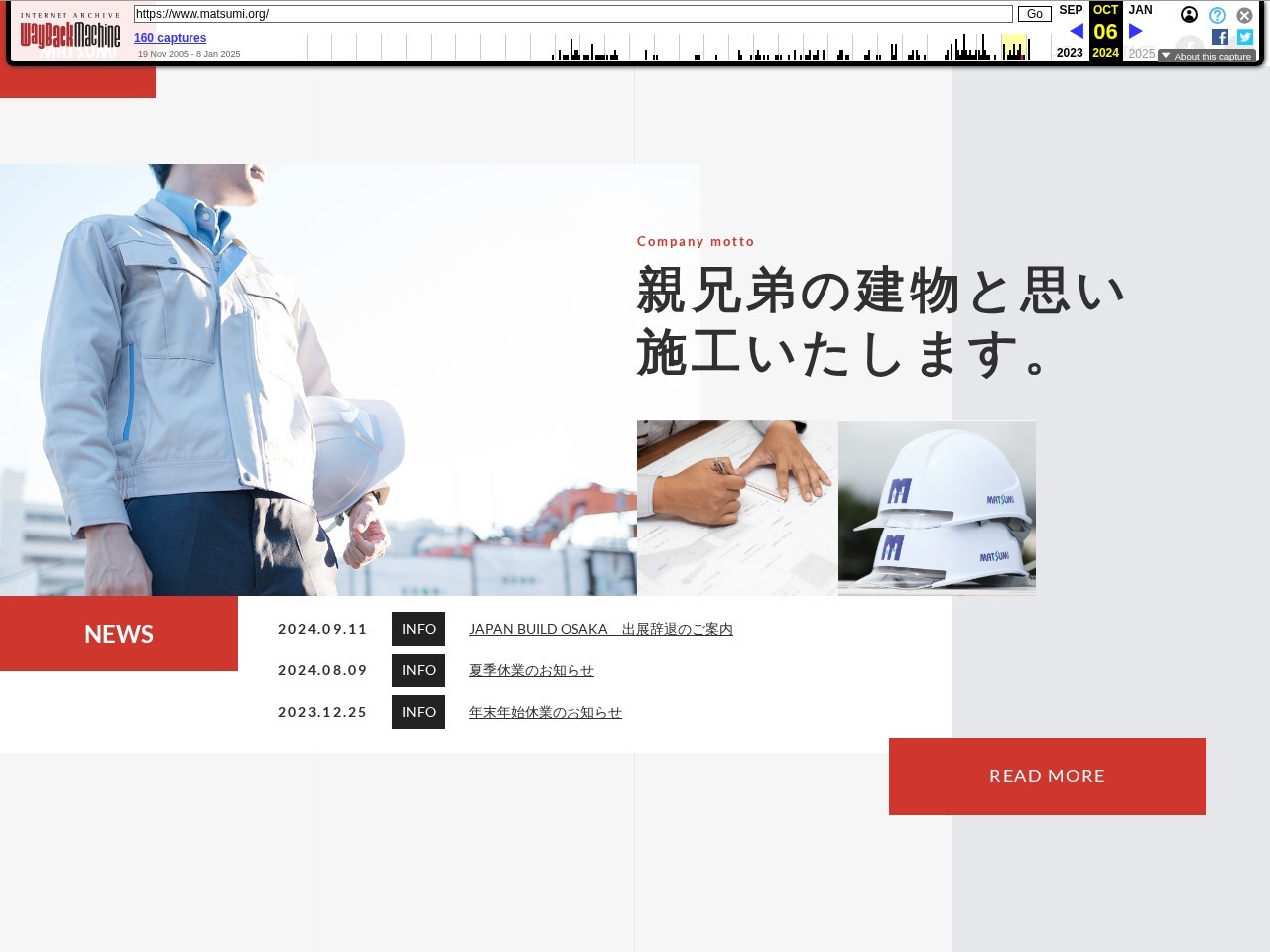1270x952 pixels.
Task: Expand About this capture dropdown
Action: click(1206, 57)
